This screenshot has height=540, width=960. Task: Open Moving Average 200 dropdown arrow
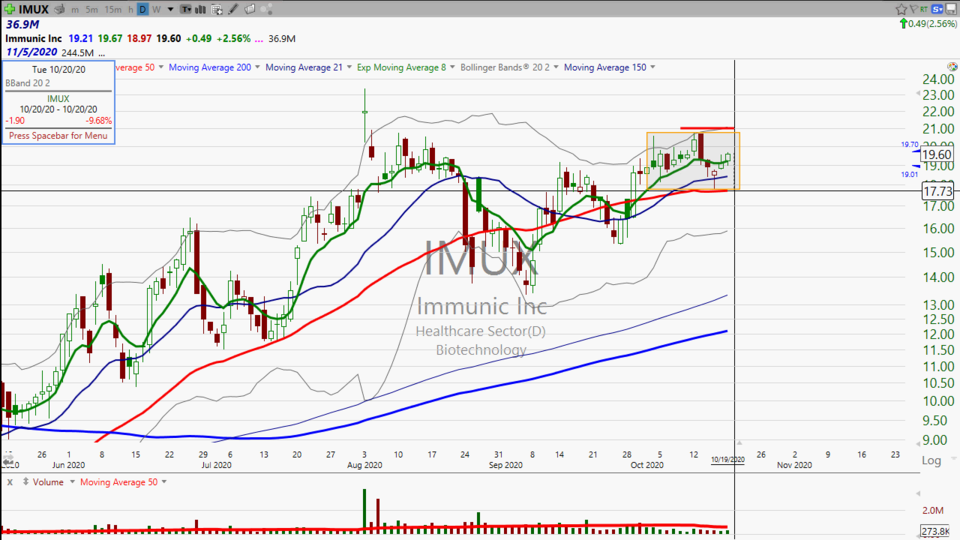pyautogui.click(x=257, y=67)
